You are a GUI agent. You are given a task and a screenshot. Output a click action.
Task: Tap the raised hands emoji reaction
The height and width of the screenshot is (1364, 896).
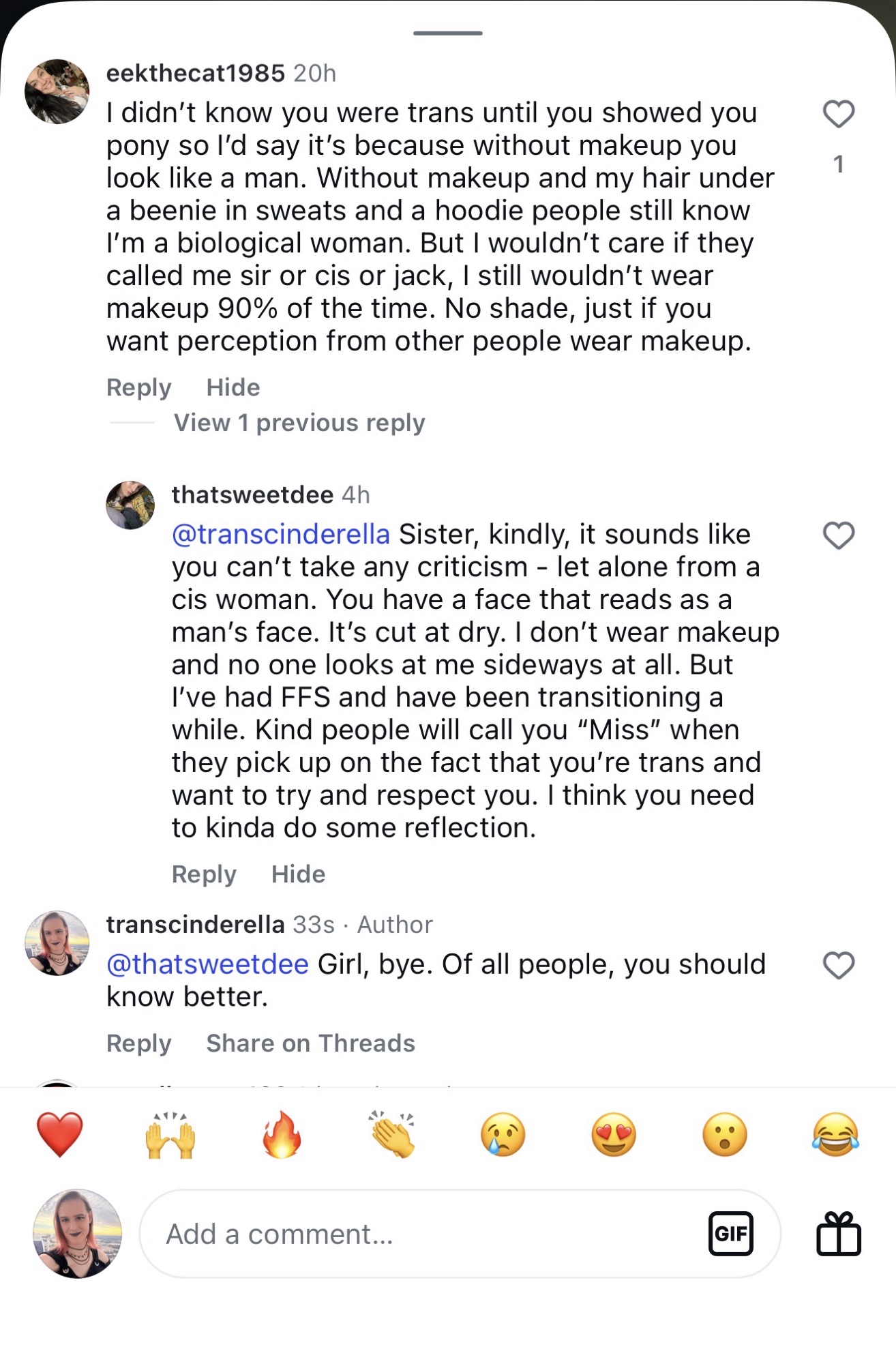click(170, 1135)
